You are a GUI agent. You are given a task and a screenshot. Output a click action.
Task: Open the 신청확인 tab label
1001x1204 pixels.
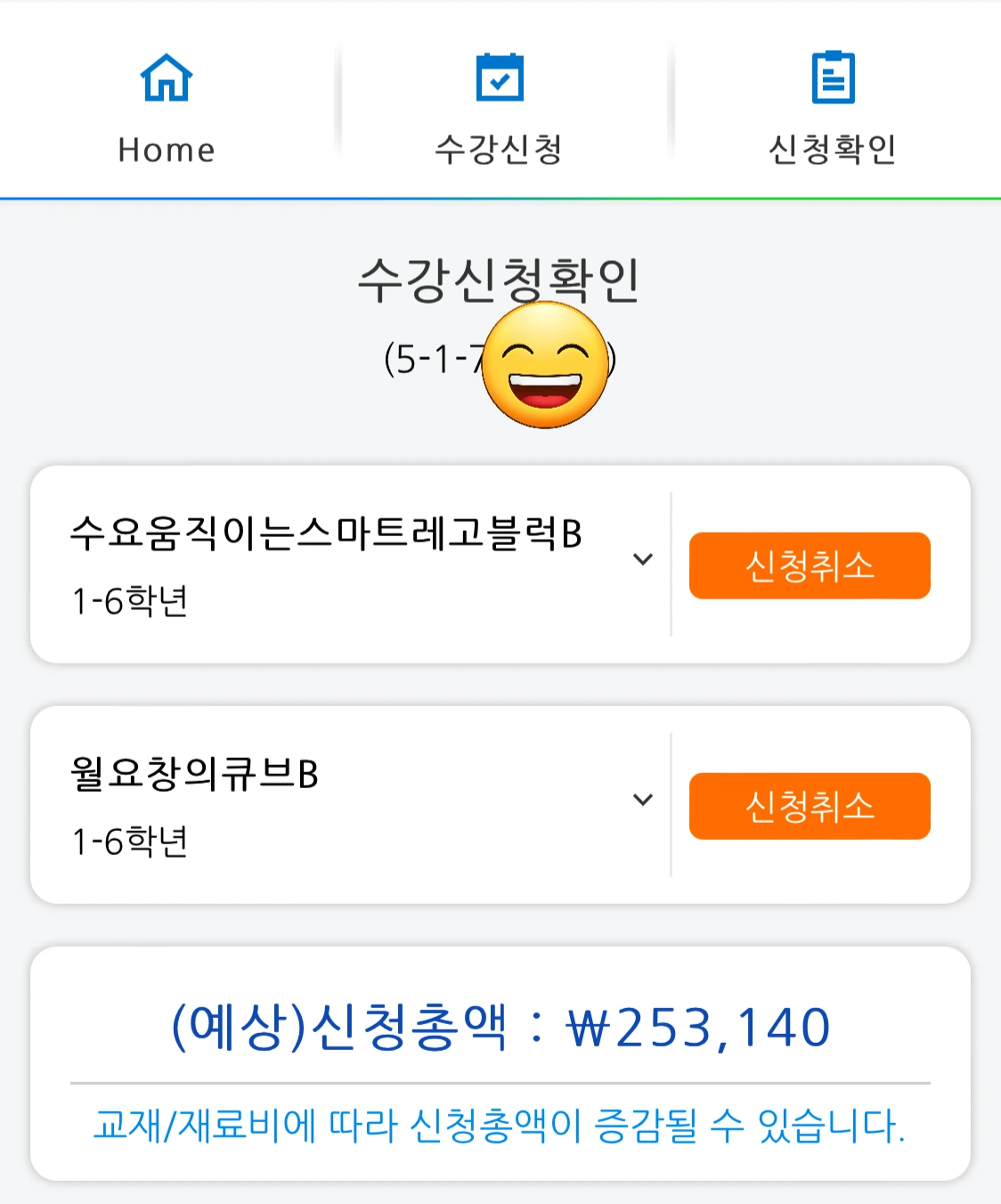click(833, 149)
